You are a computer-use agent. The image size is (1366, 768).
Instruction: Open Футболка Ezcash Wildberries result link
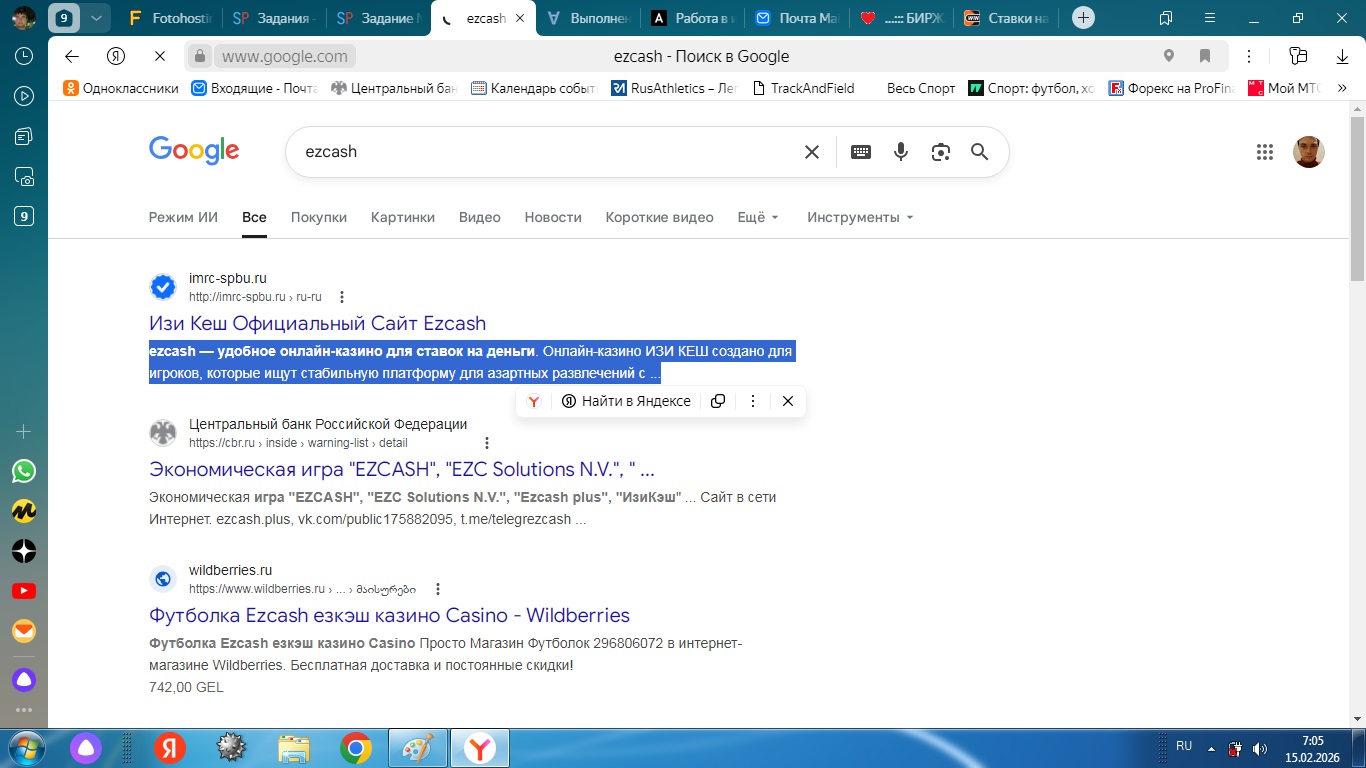tap(389, 616)
